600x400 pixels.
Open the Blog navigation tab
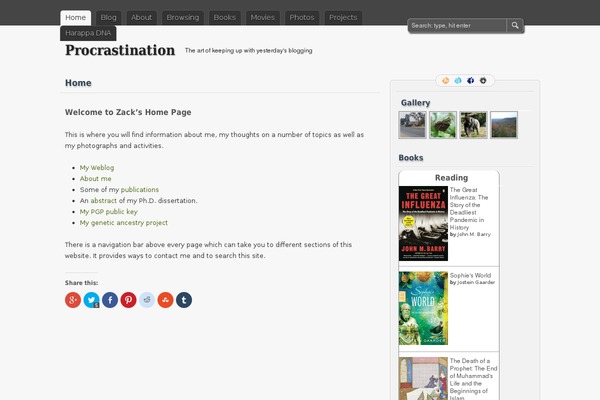pyautogui.click(x=108, y=18)
